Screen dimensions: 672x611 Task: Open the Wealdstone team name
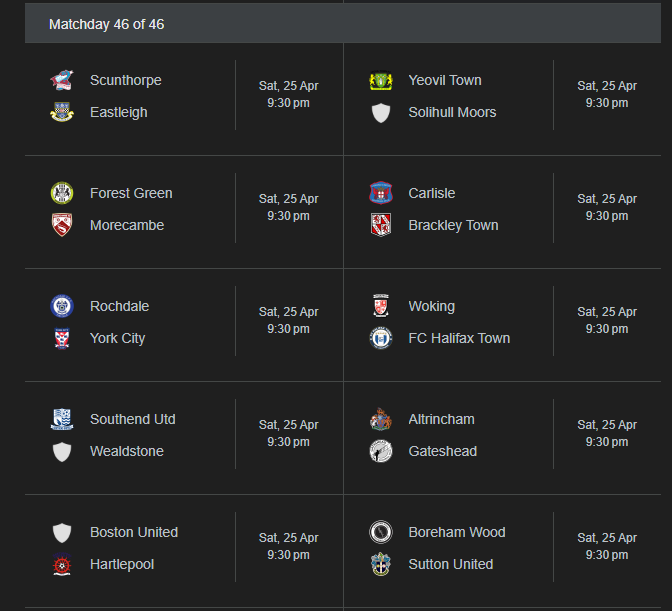[x=127, y=451]
